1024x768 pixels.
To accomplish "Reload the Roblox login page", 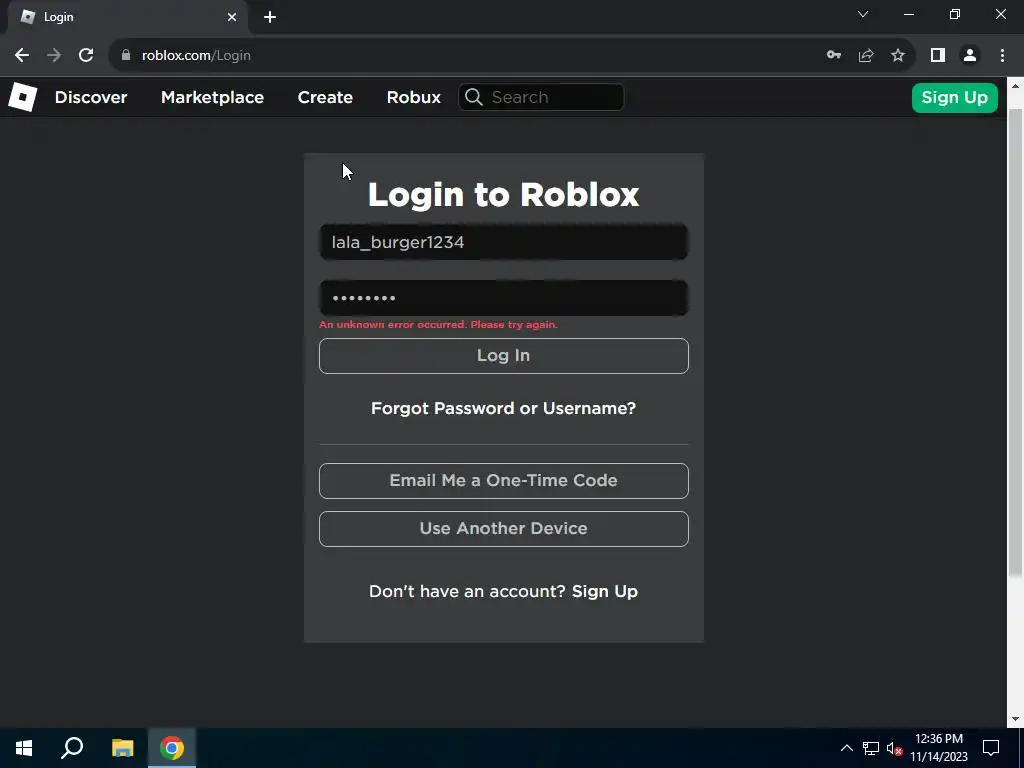I will pyautogui.click(x=86, y=56).
